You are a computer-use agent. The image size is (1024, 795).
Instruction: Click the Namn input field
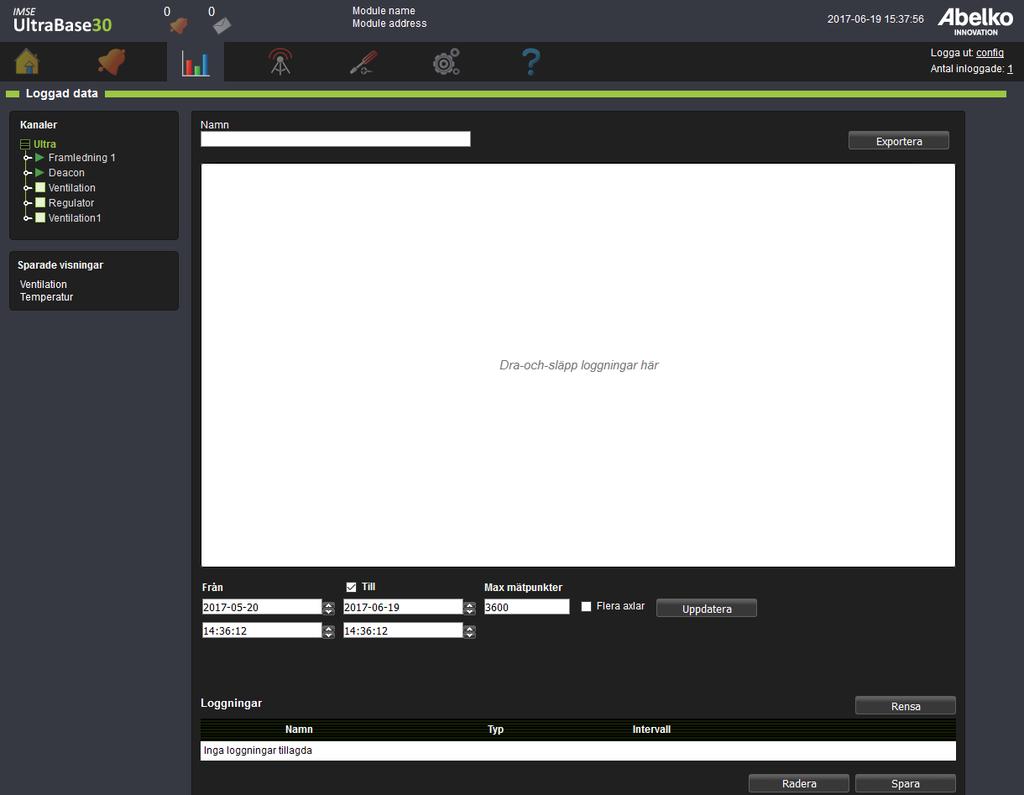[335, 138]
